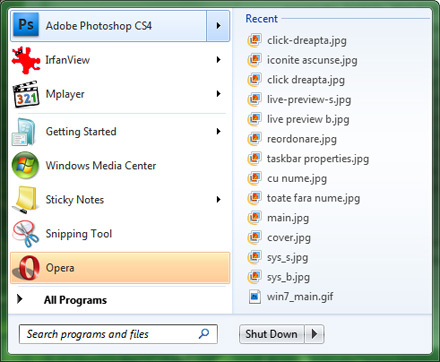Click the Search programs and files box
440x362 pixels.
(118, 334)
